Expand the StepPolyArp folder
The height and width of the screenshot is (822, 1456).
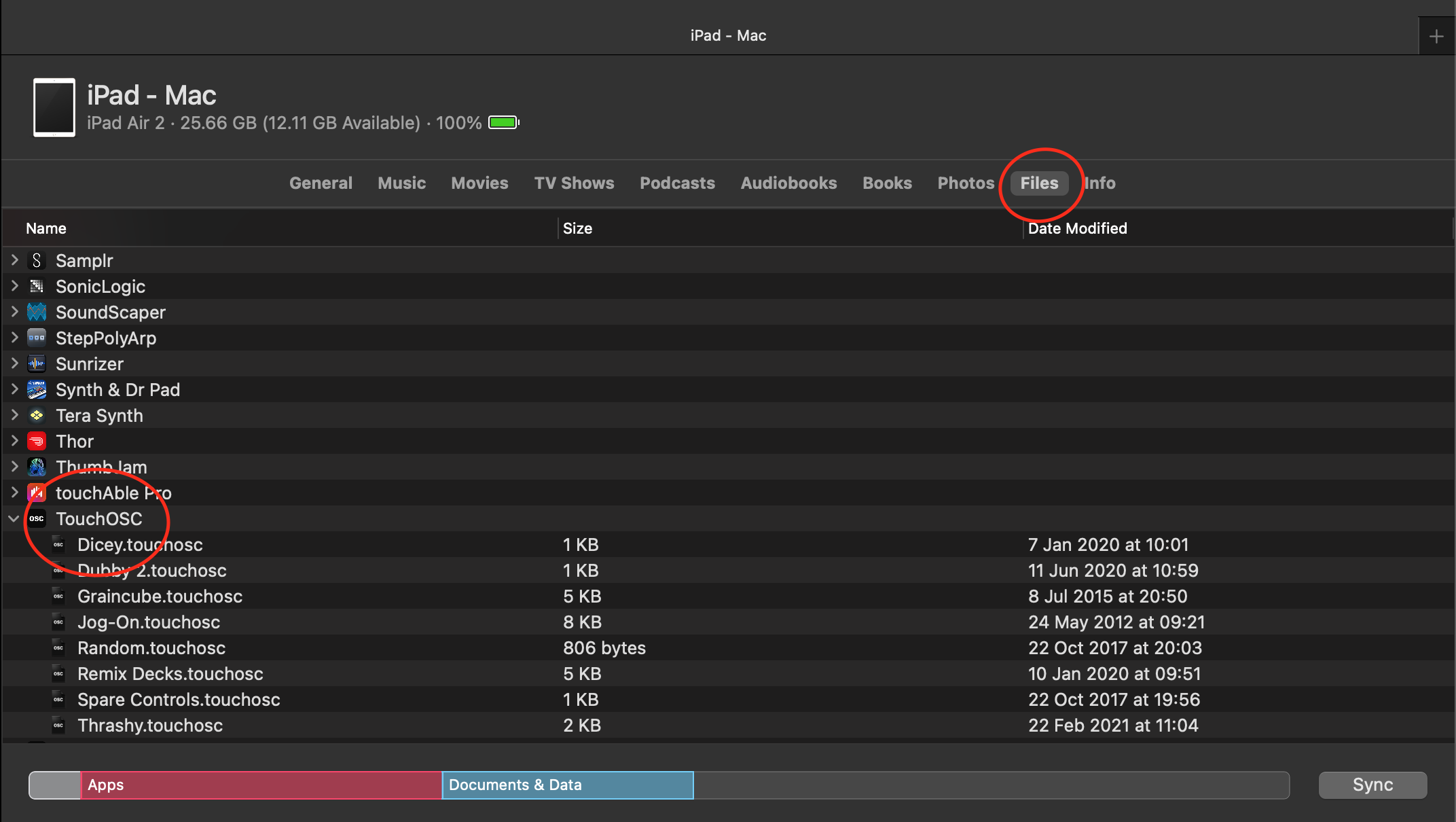pos(14,338)
